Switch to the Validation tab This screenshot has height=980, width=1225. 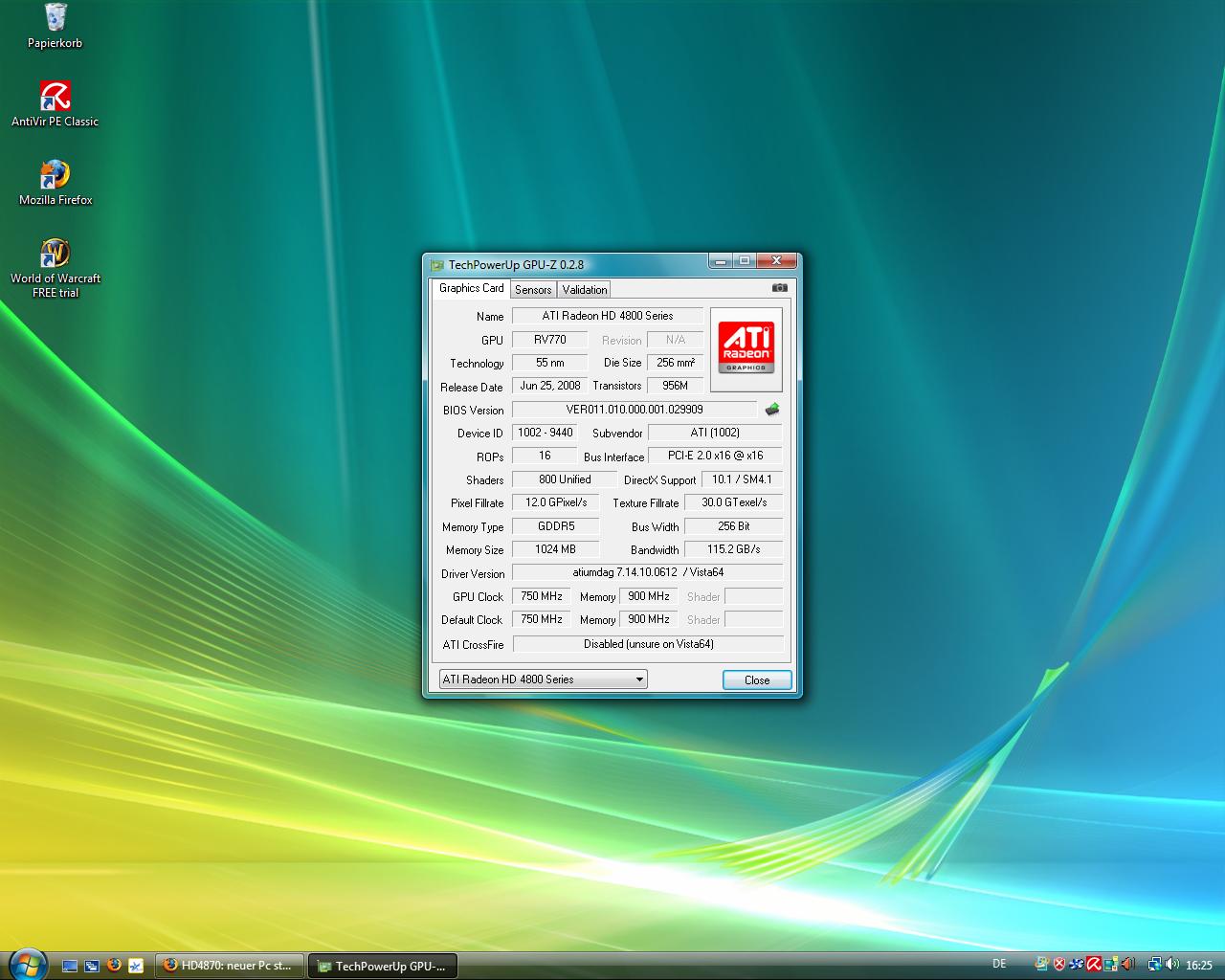(x=584, y=290)
